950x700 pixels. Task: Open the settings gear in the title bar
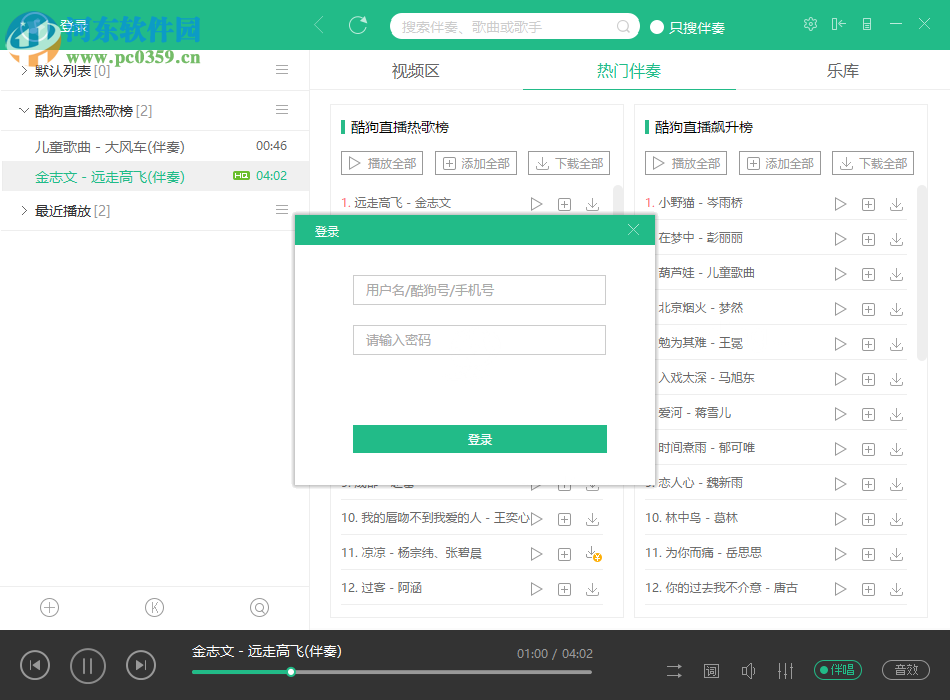810,23
